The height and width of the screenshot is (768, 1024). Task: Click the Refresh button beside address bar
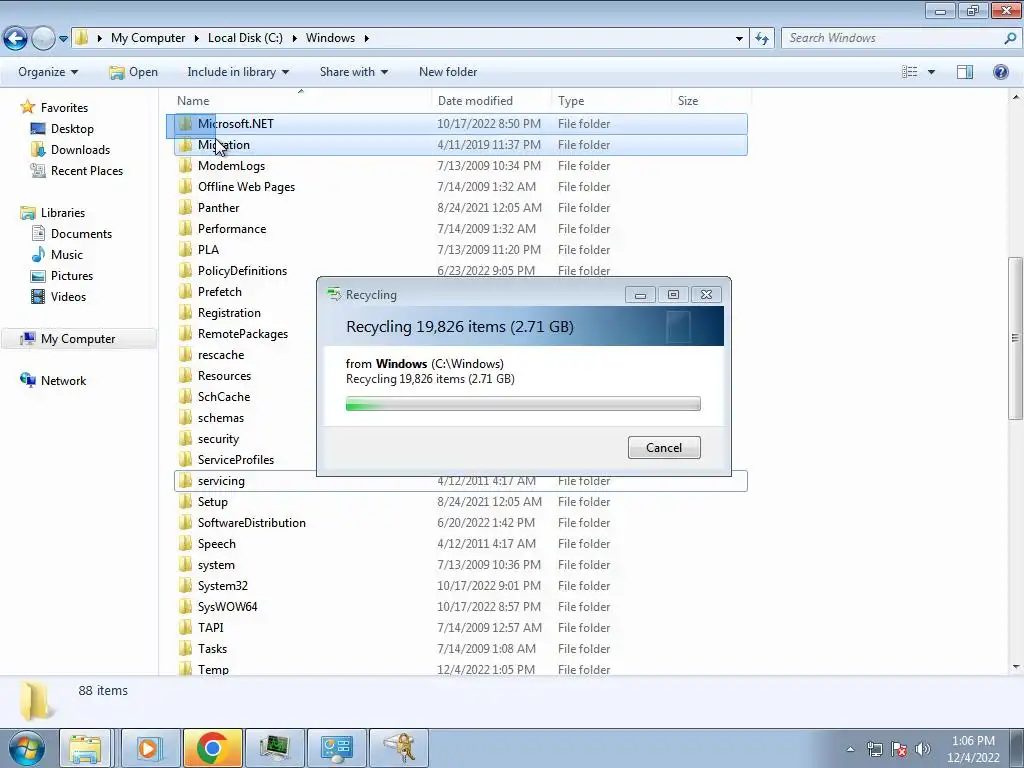pyautogui.click(x=761, y=39)
